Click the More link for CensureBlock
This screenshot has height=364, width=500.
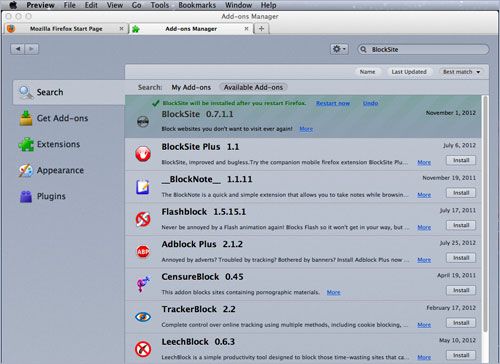[x=333, y=292]
